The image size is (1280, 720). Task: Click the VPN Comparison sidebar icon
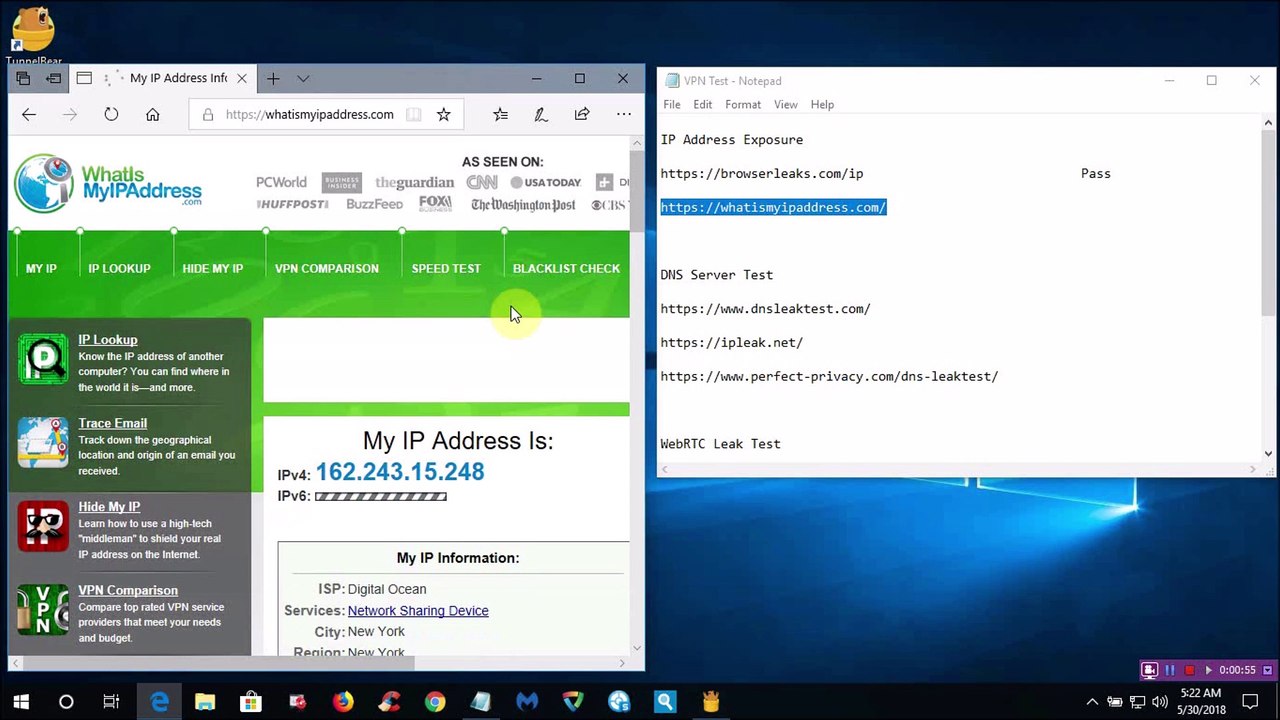point(43,610)
